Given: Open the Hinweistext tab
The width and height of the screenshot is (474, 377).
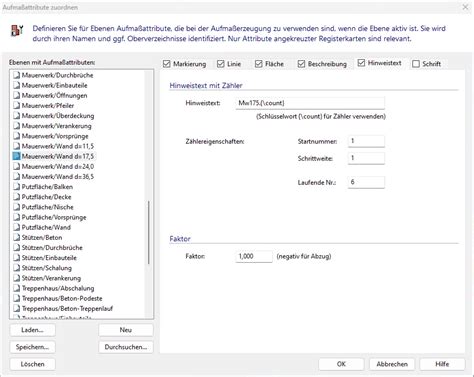Looking at the screenshot, I should [x=385, y=63].
